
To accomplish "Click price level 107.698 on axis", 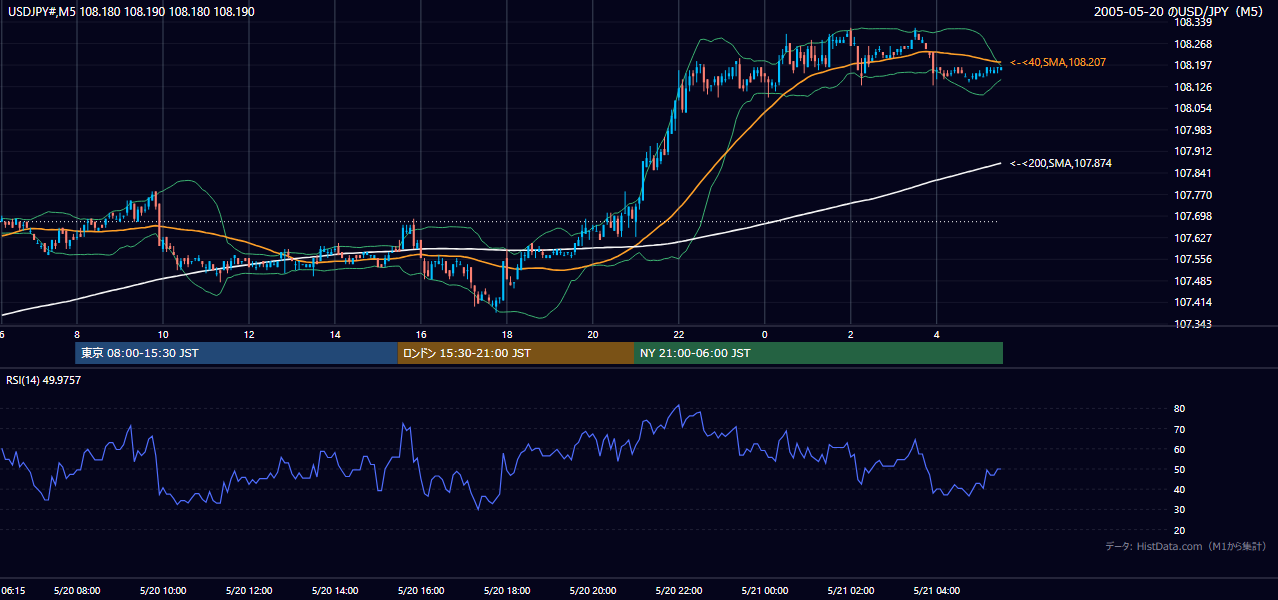I will click(x=1193, y=216).
